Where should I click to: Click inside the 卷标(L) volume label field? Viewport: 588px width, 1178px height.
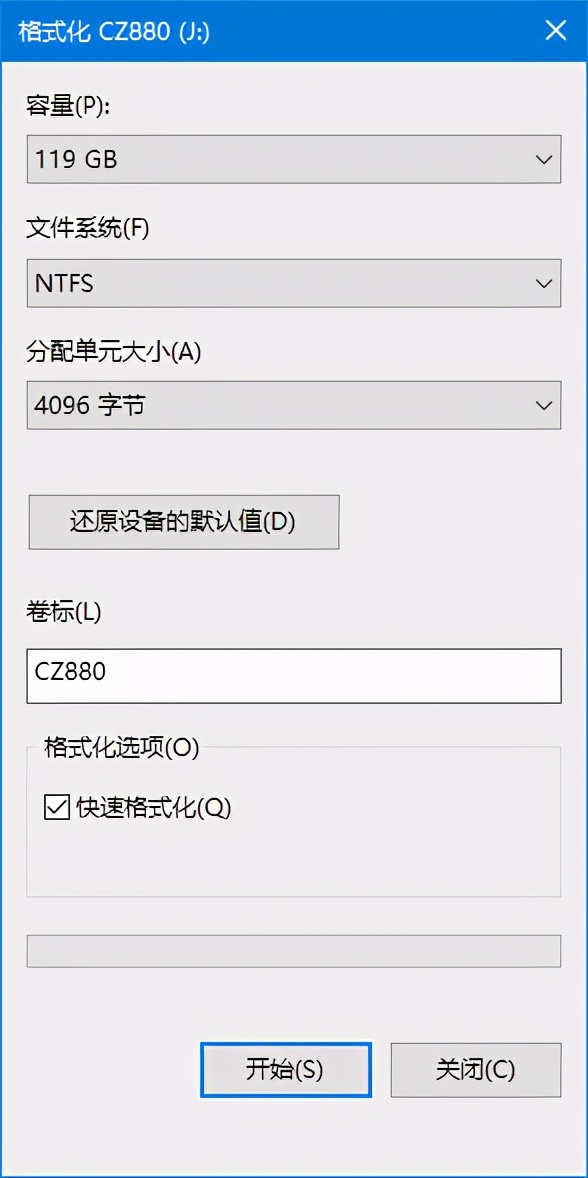[x=293, y=675]
